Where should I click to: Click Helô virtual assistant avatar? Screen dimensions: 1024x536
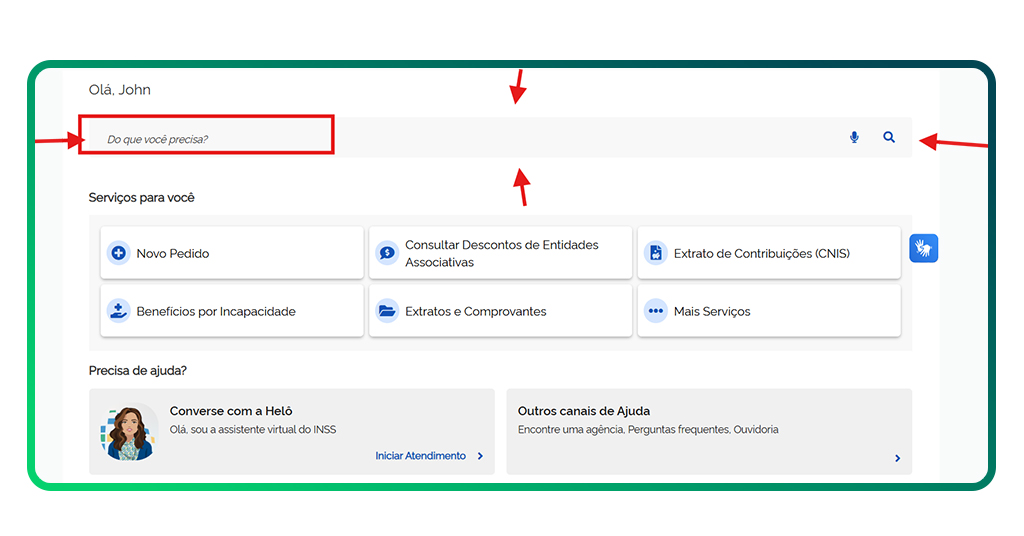pos(129,432)
